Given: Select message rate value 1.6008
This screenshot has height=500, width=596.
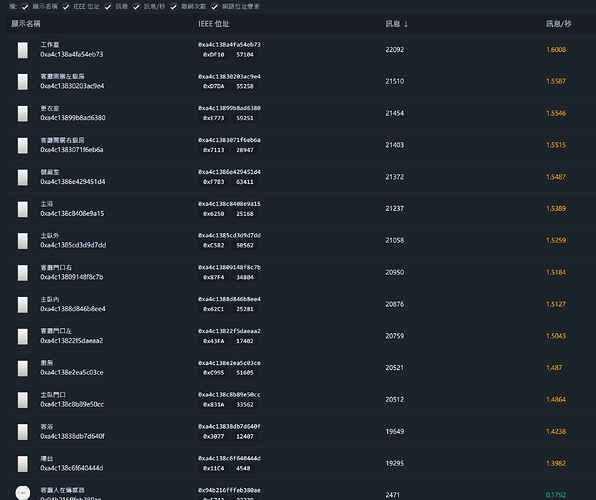Looking at the screenshot, I should (x=556, y=49).
